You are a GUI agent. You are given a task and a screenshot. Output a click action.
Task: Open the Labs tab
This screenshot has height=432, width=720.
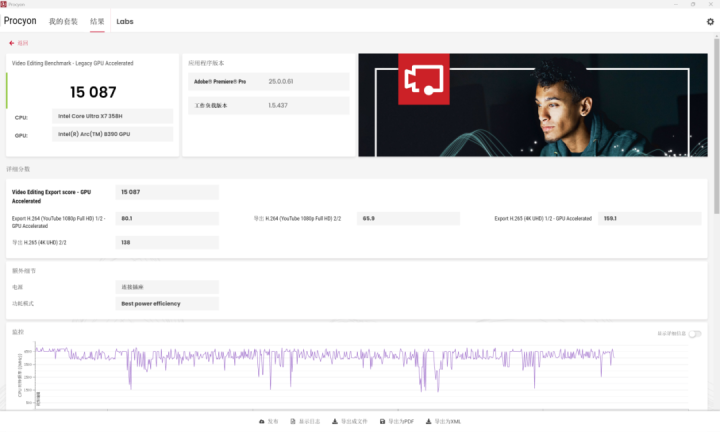tap(125, 21)
